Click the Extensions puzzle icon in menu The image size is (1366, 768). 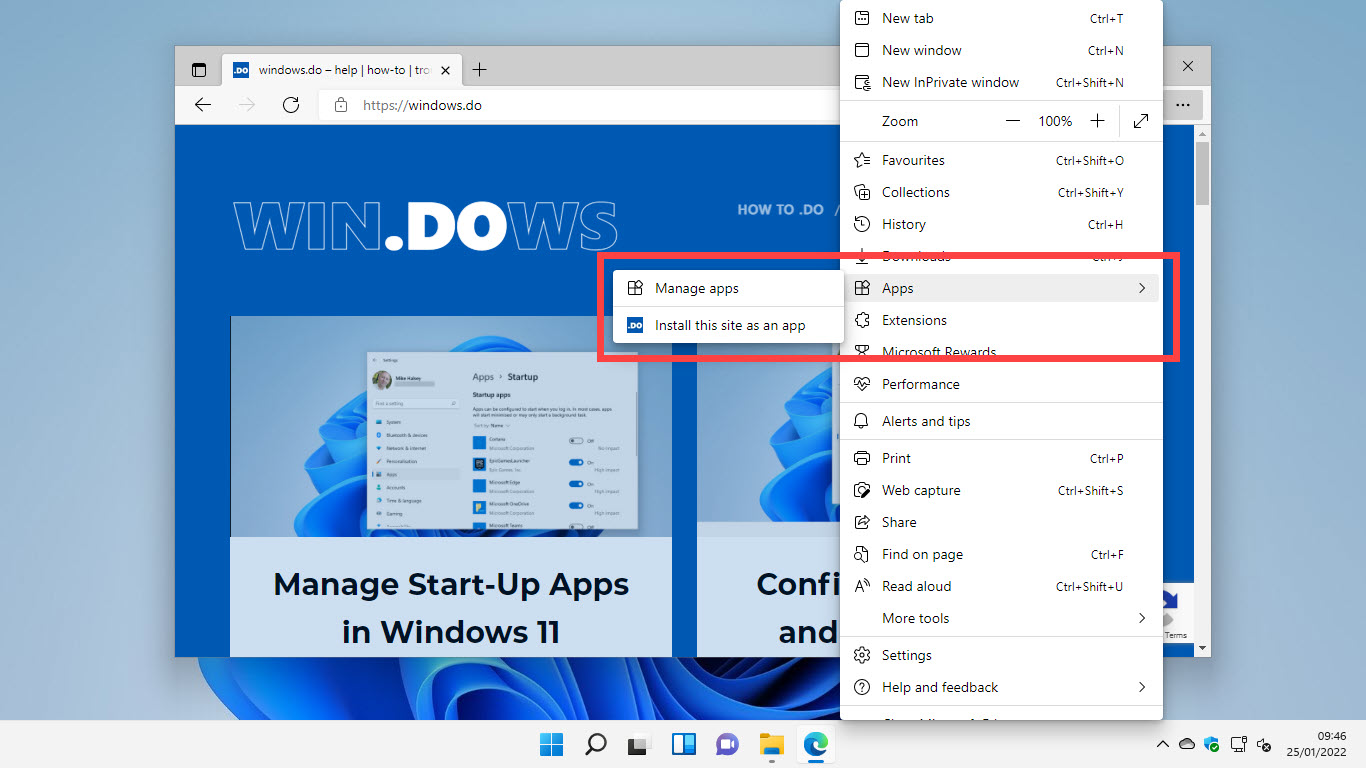point(862,320)
